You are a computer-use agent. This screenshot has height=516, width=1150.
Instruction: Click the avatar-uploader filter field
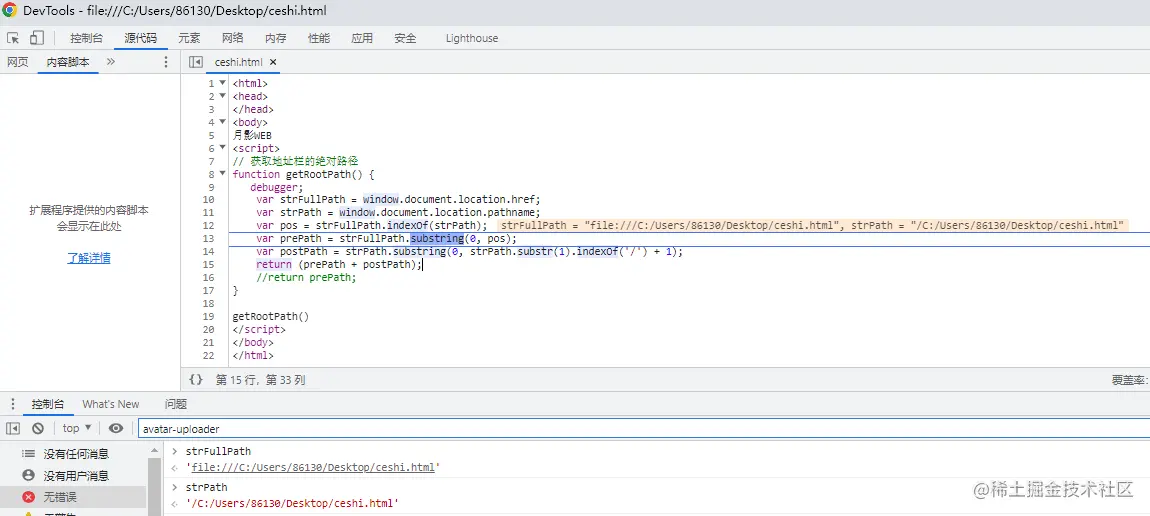click(x=644, y=429)
